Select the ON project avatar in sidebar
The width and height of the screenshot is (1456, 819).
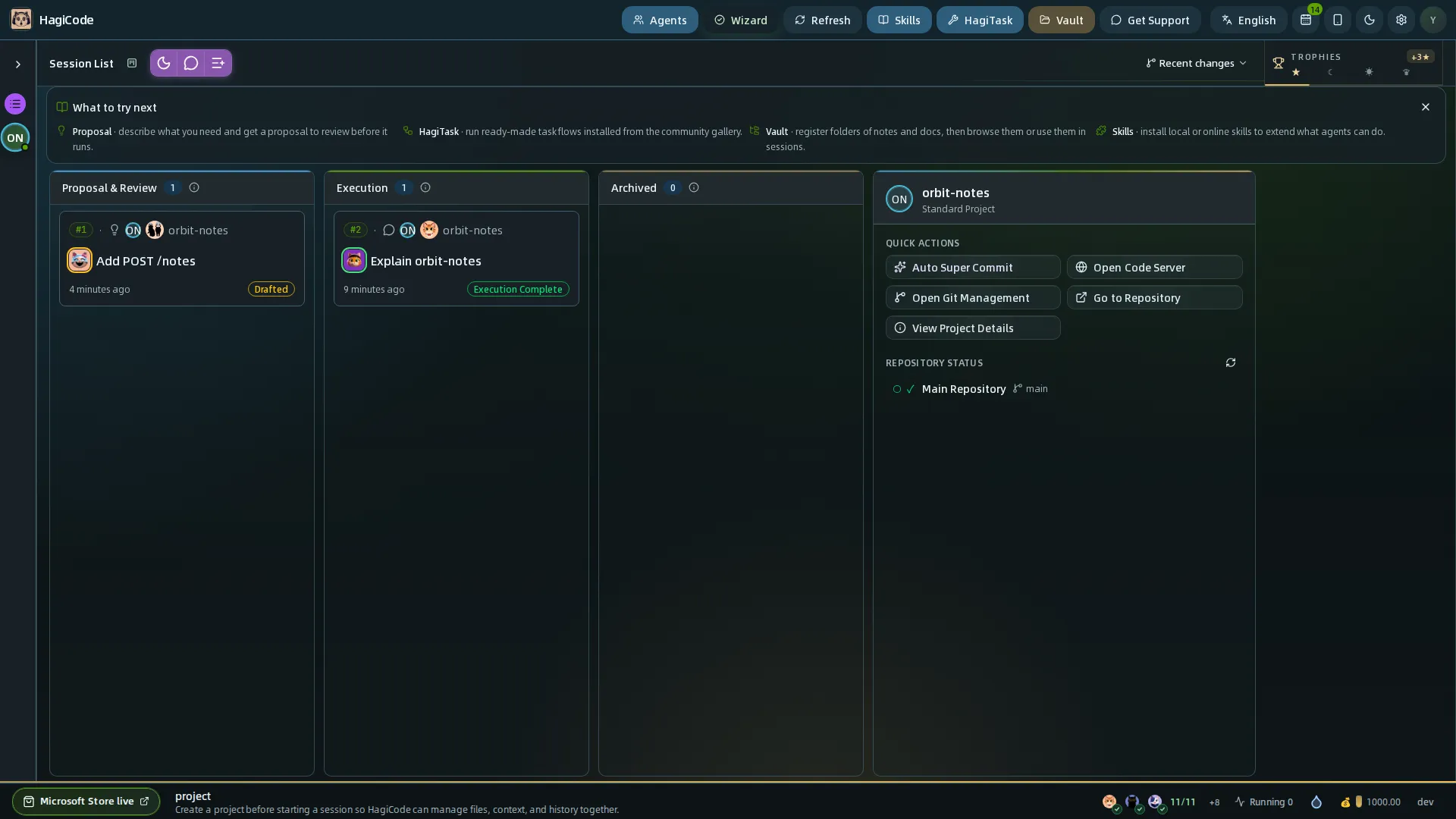click(15, 137)
